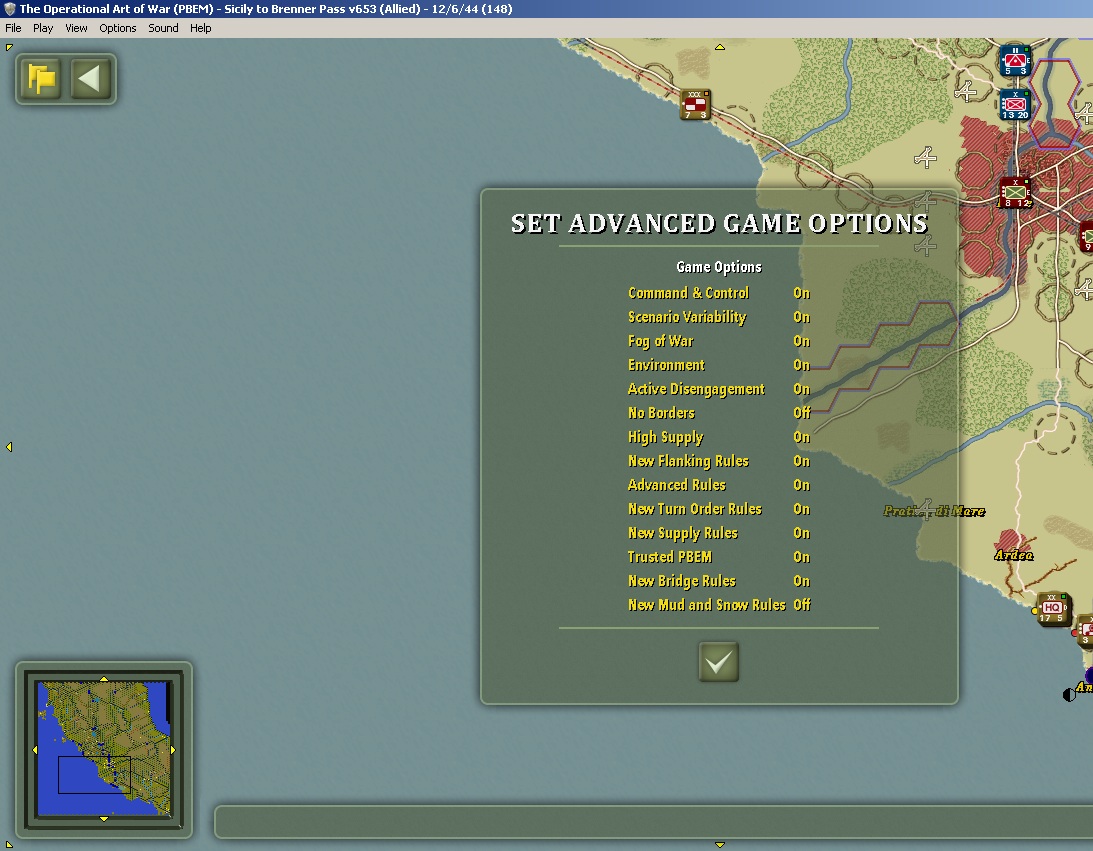Toggle the Command & Control option

[x=719, y=293]
